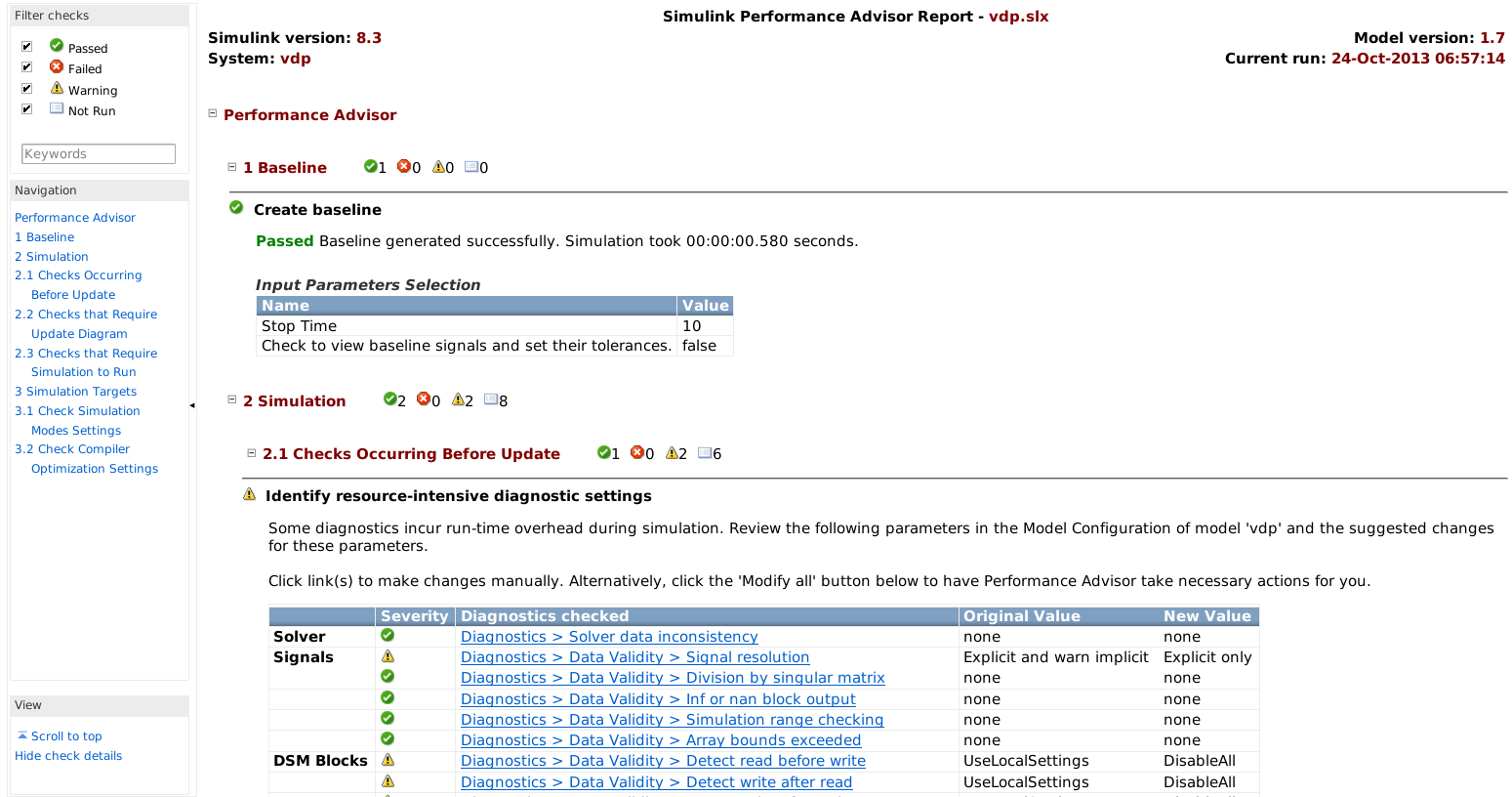Jump to 3 Simulation Targets in Navigation
The width and height of the screenshot is (1512, 797).
point(76,392)
